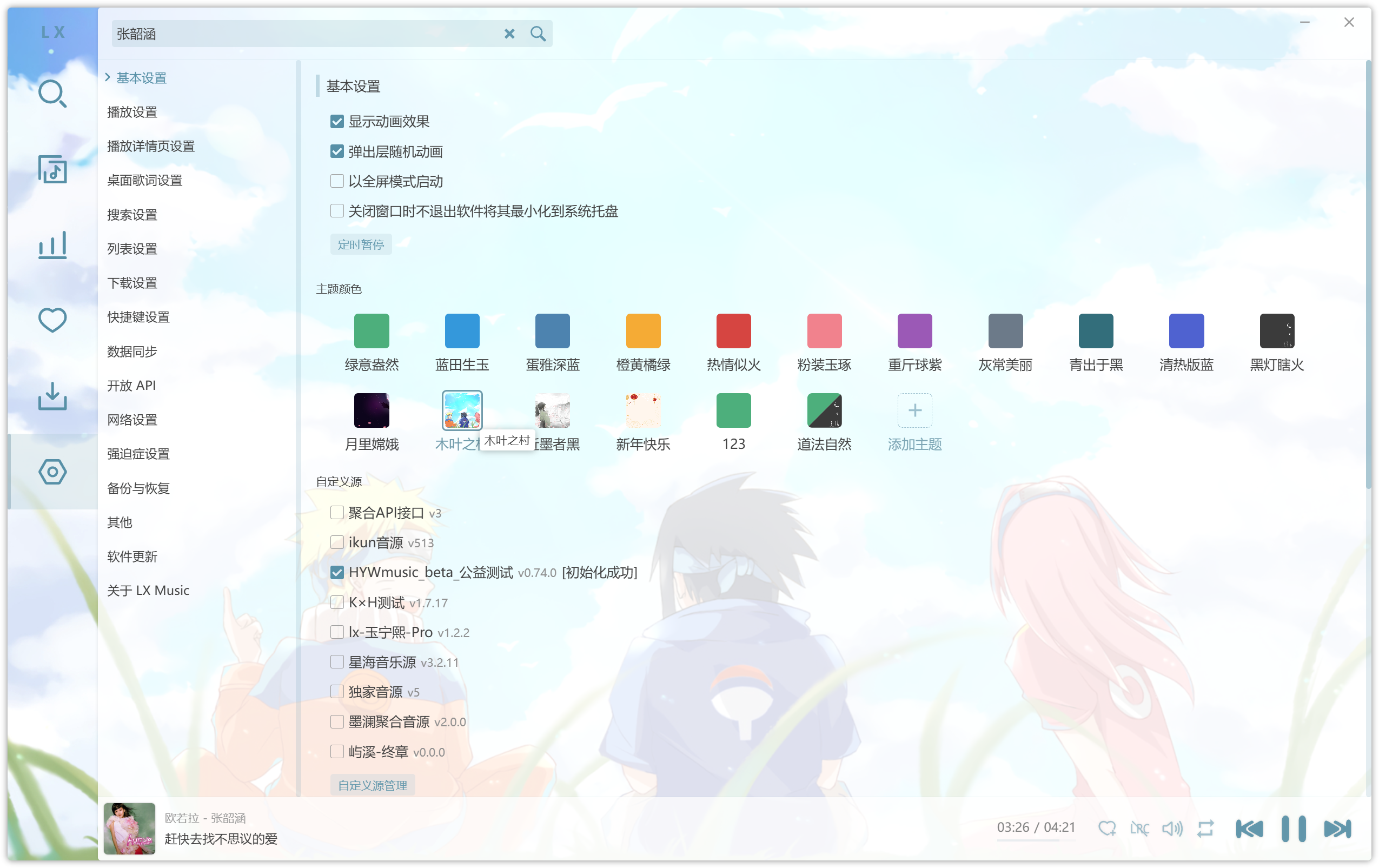Select the 黑灯瞎火 dark theme
The image size is (1379, 868).
1277,330
